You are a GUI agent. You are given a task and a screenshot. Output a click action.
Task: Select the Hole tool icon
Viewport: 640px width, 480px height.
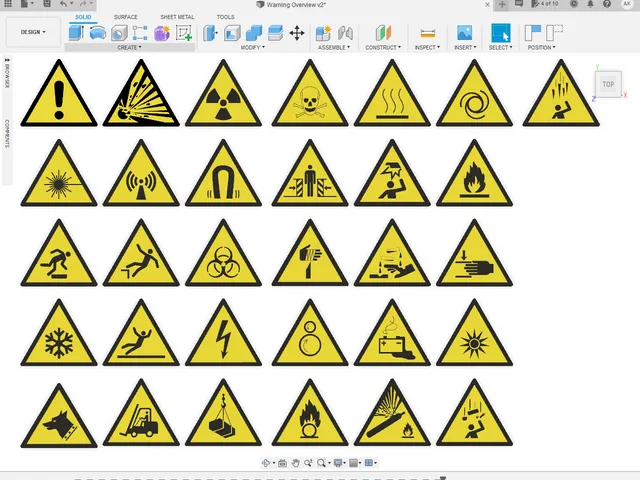119,33
